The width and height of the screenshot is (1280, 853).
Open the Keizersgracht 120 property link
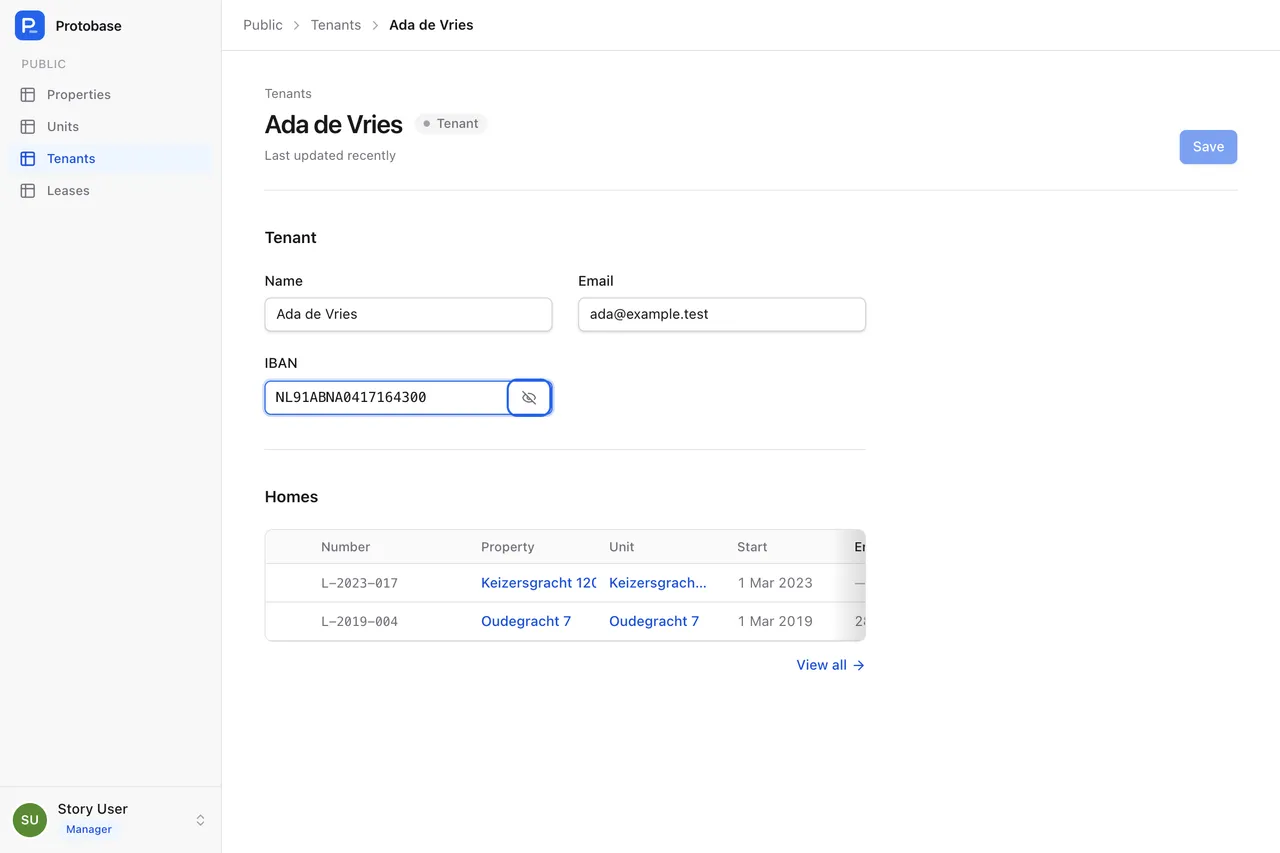click(x=539, y=583)
